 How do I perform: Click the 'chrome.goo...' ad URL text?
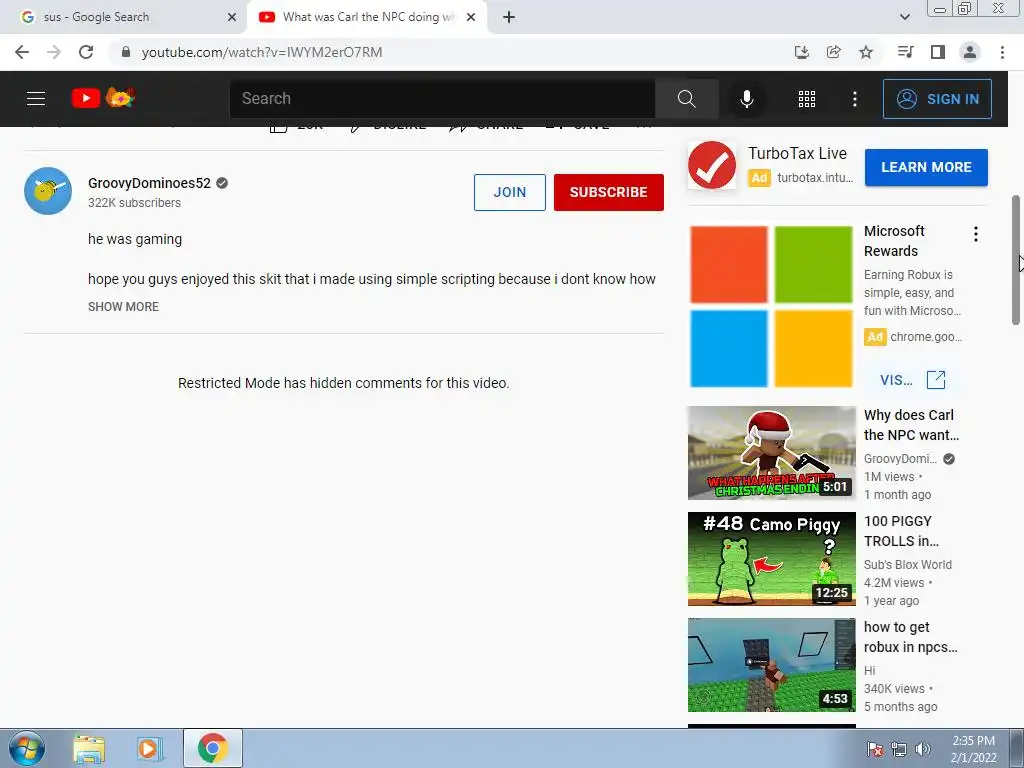926,337
